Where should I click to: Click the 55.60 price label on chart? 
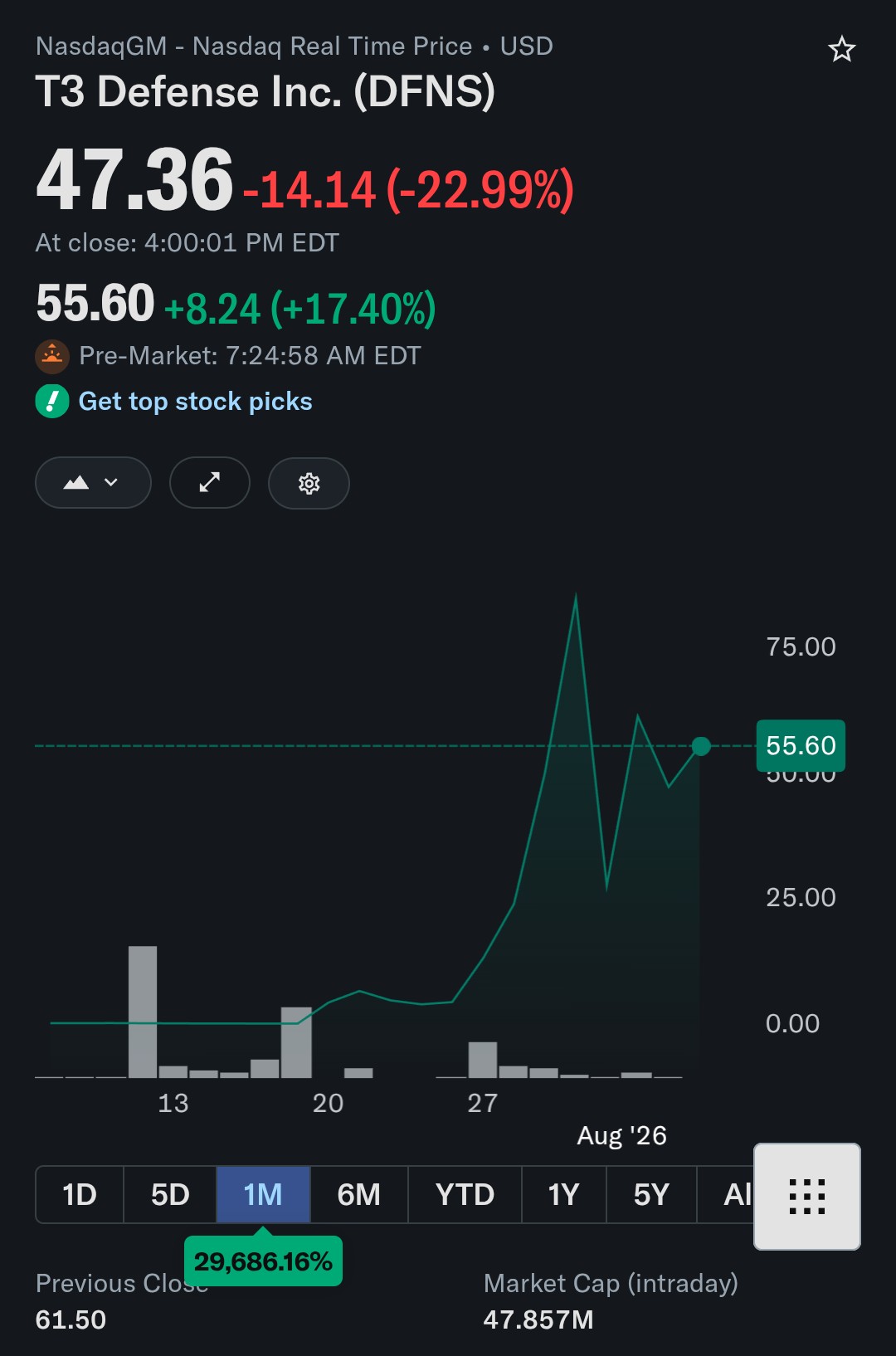tap(801, 745)
